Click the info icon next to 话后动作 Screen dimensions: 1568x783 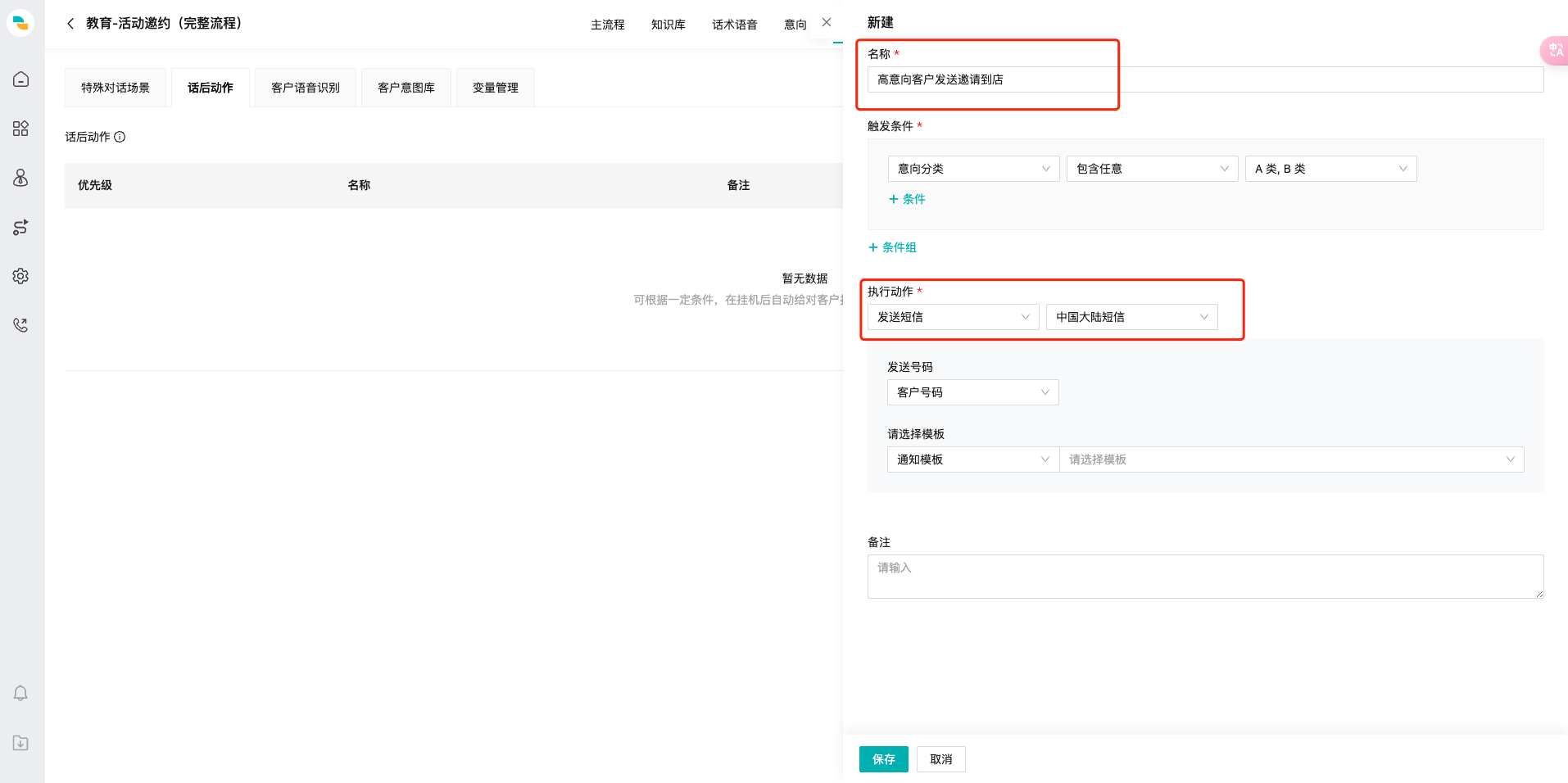tap(120, 137)
